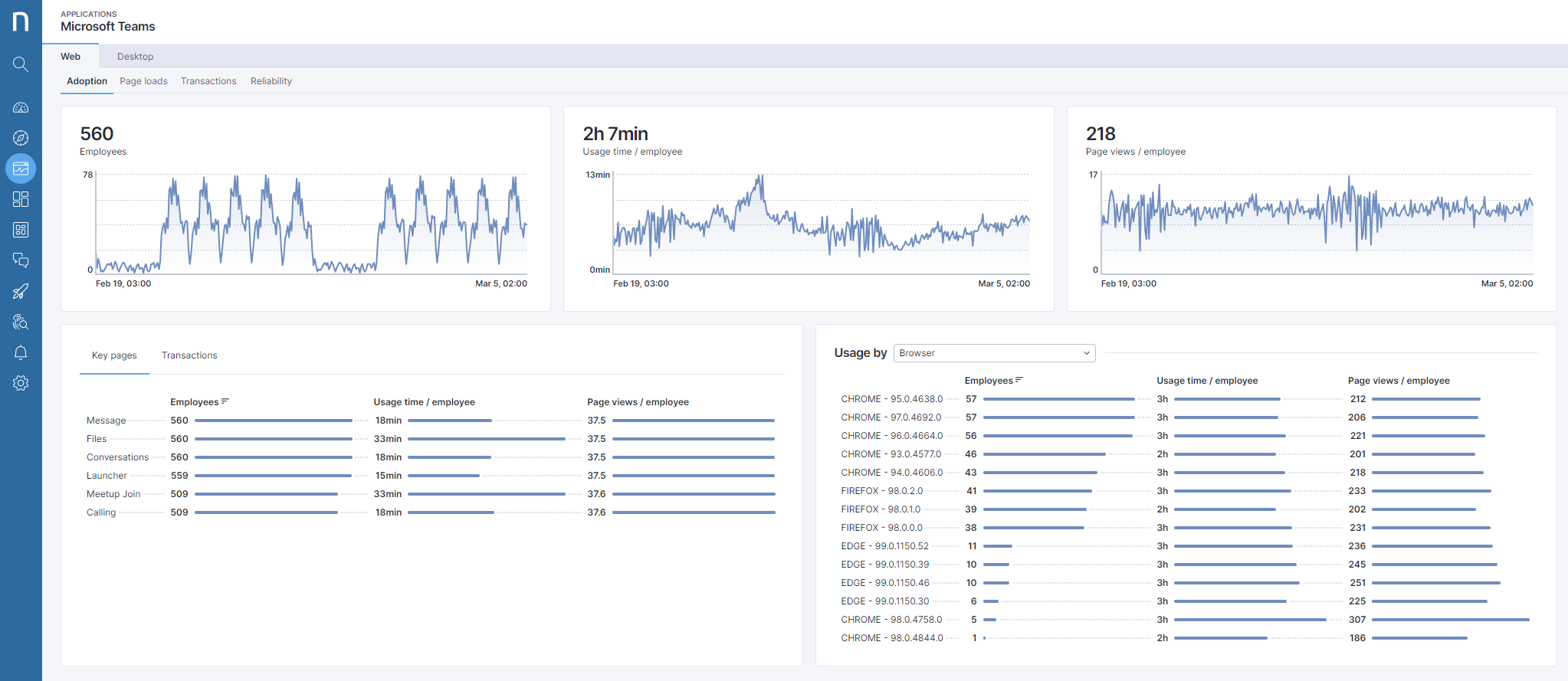Switch to the Web tab
This screenshot has width=1568, height=681.
coord(71,57)
